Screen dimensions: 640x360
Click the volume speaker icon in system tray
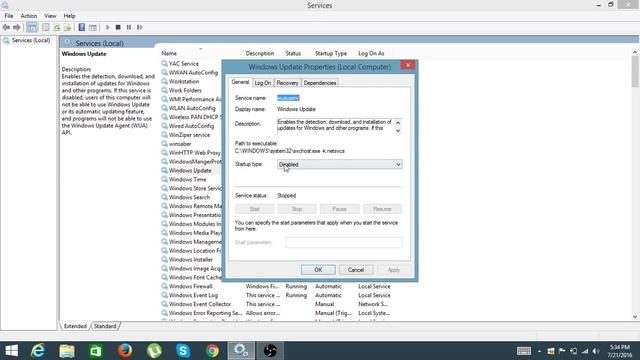596,351
